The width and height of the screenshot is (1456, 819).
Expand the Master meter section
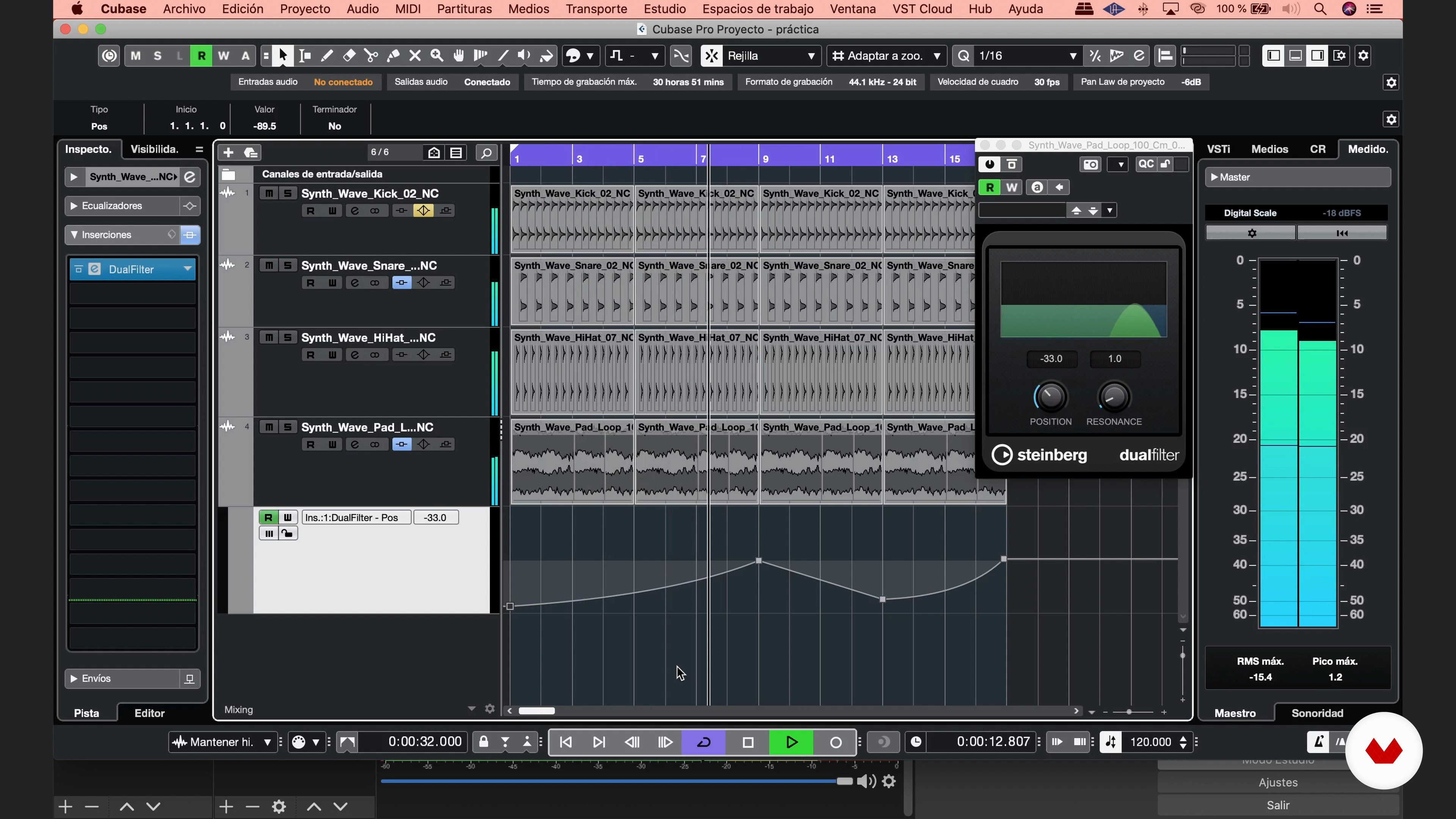pos(1214,177)
